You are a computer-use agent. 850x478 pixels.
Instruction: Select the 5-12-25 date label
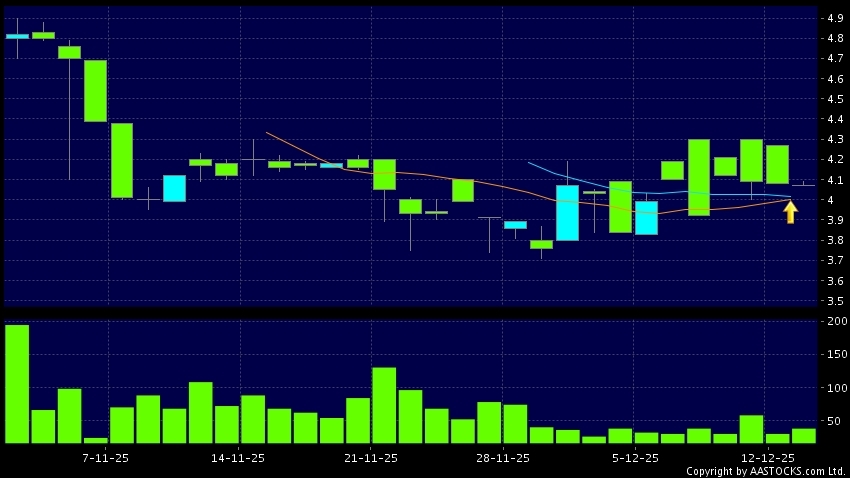coord(634,457)
